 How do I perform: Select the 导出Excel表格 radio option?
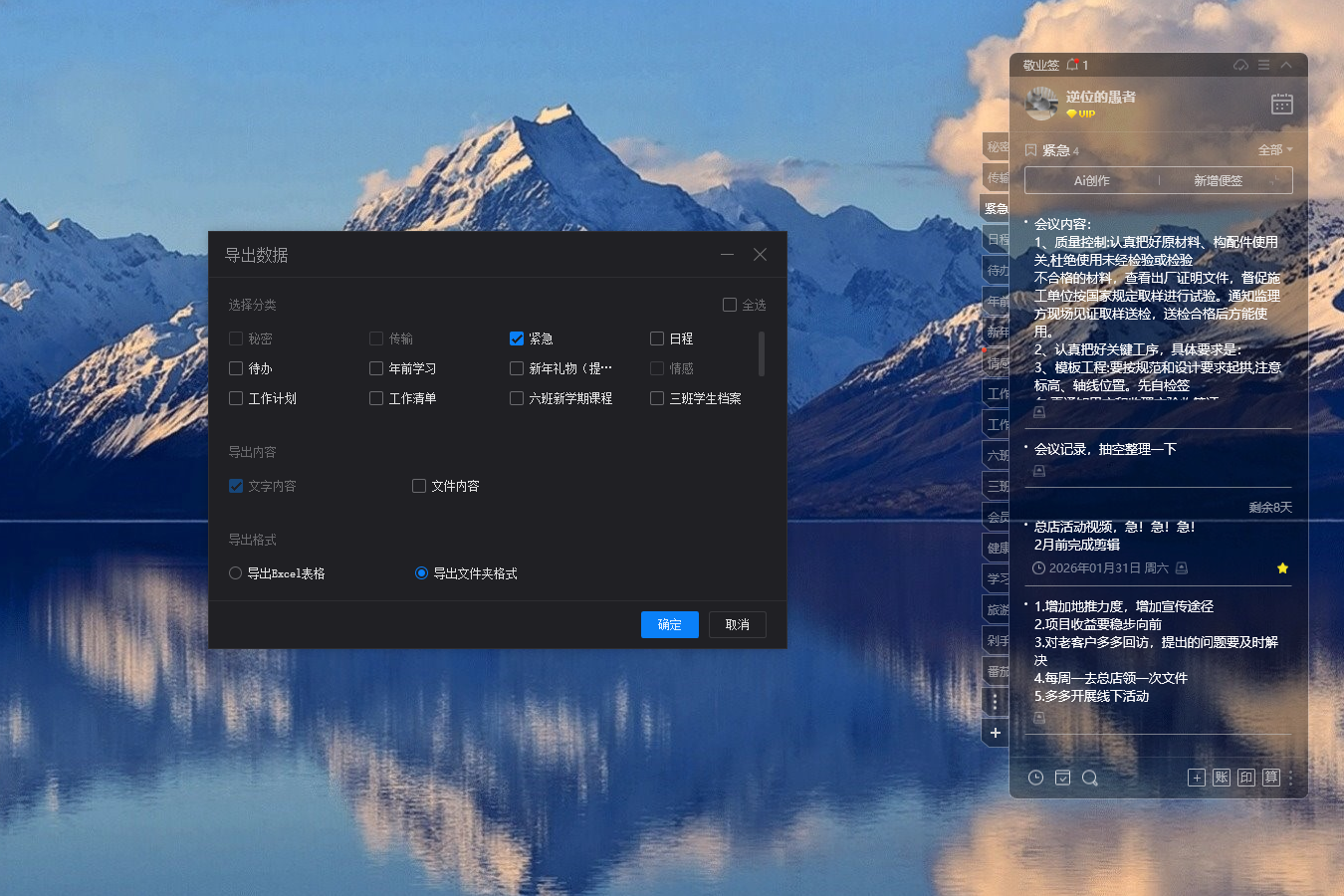pyautogui.click(x=236, y=573)
